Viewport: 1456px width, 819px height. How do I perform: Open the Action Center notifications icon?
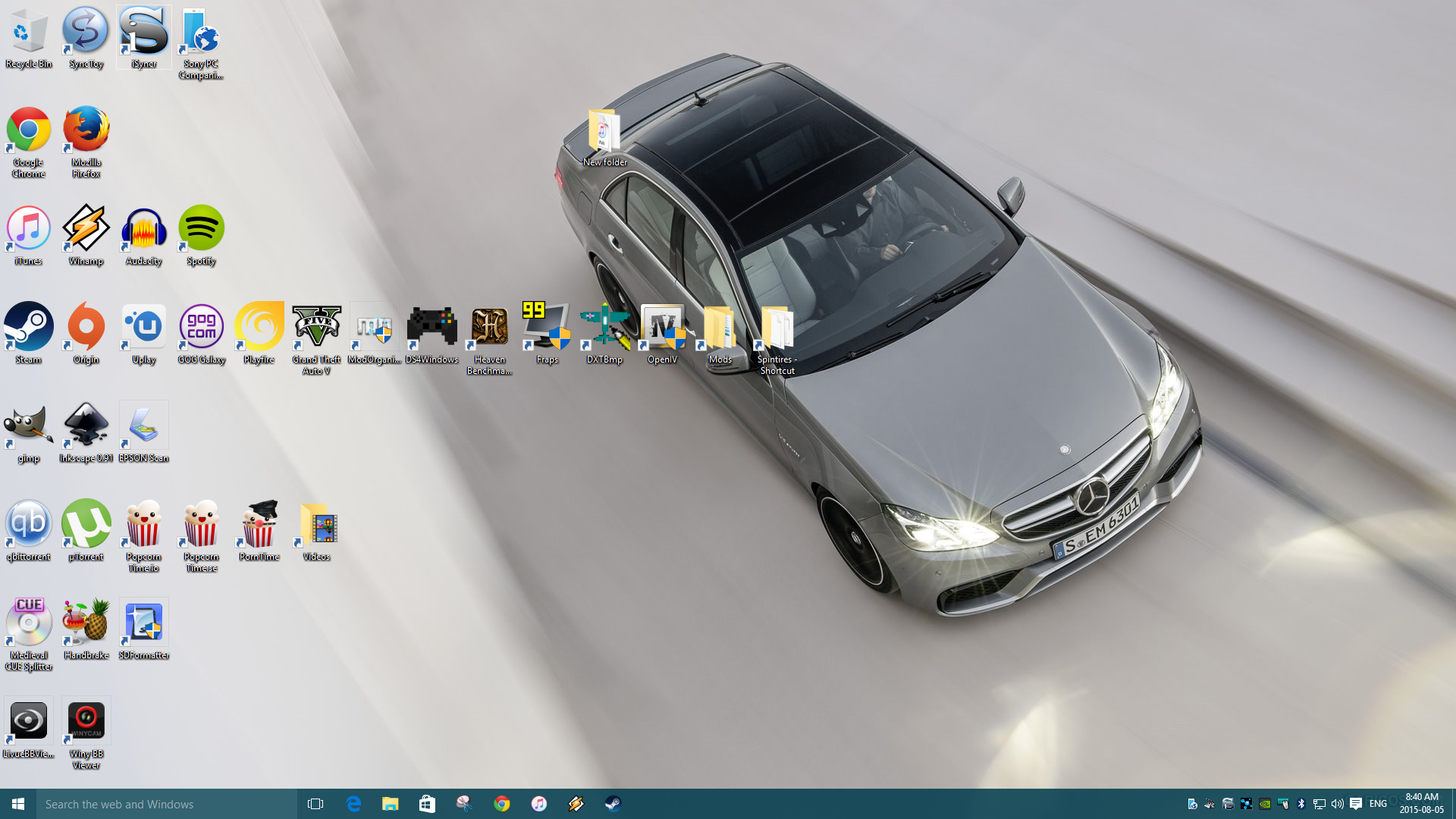tap(1356, 804)
